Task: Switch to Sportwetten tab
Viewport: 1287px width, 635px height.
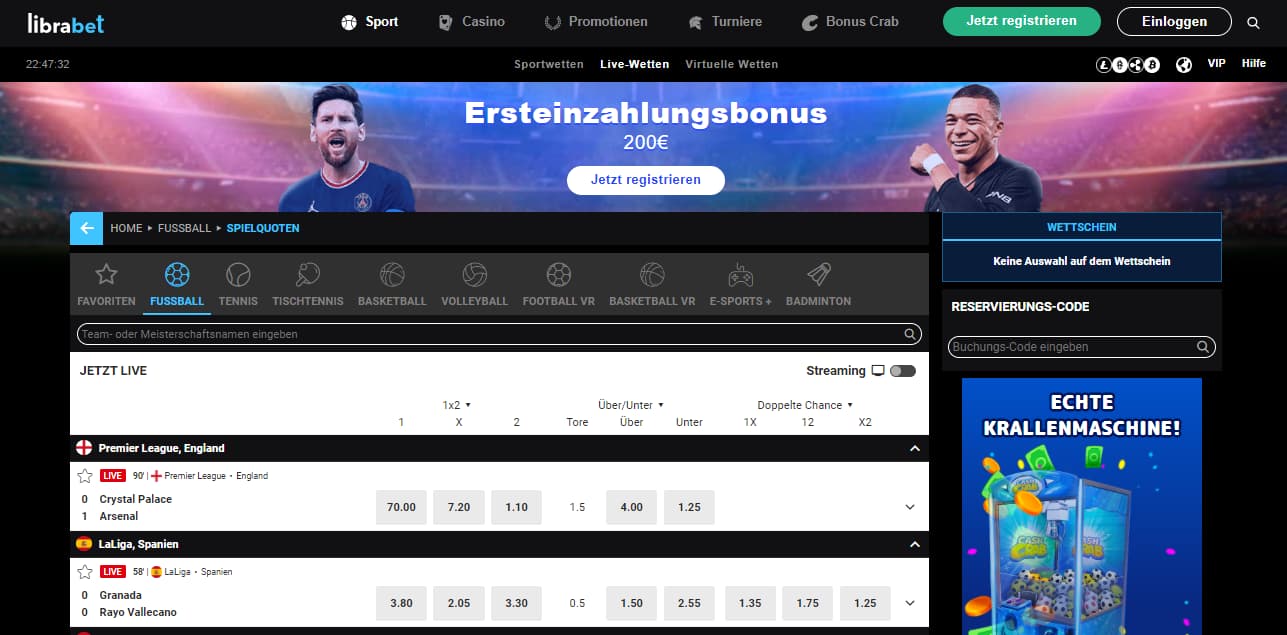Action: coord(549,64)
